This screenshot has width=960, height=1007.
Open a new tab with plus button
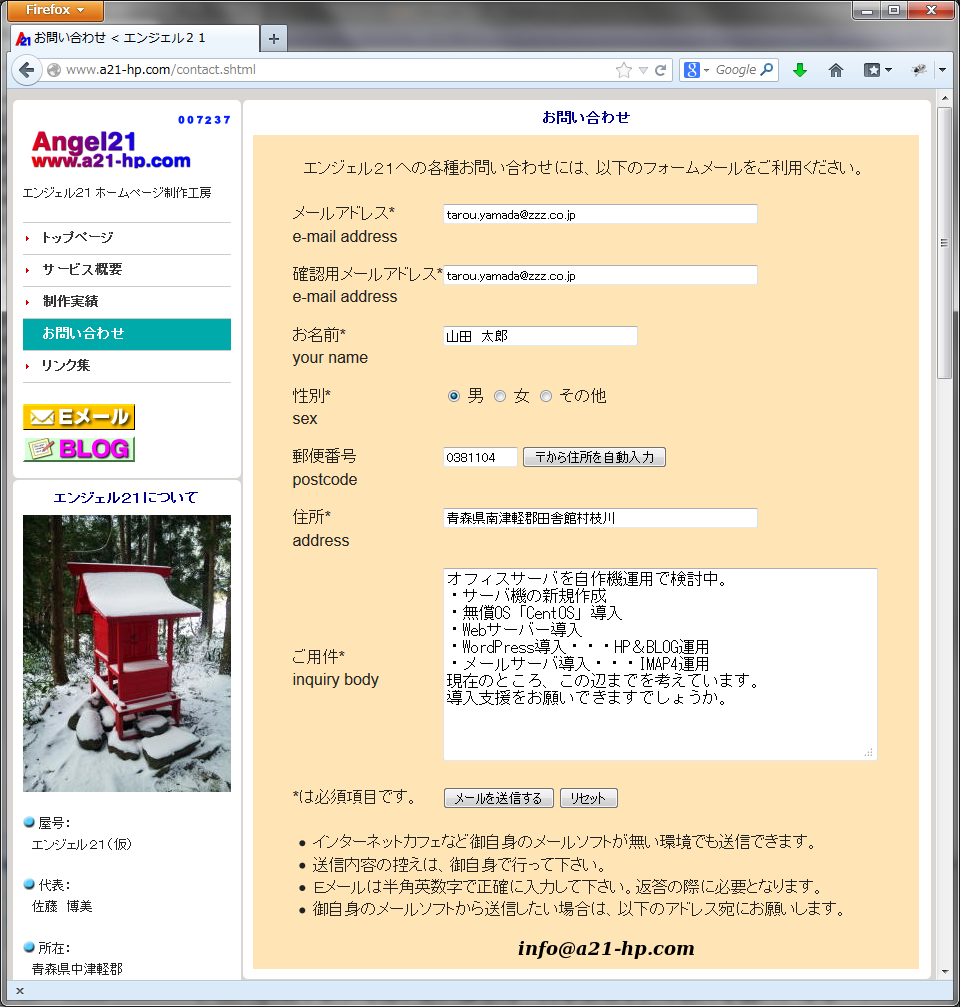click(274, 39)
